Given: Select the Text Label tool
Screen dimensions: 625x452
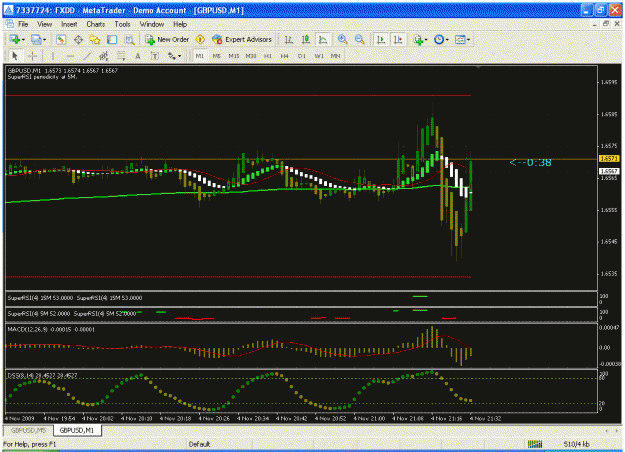Looking at the screenshot, I should (155, 56).
